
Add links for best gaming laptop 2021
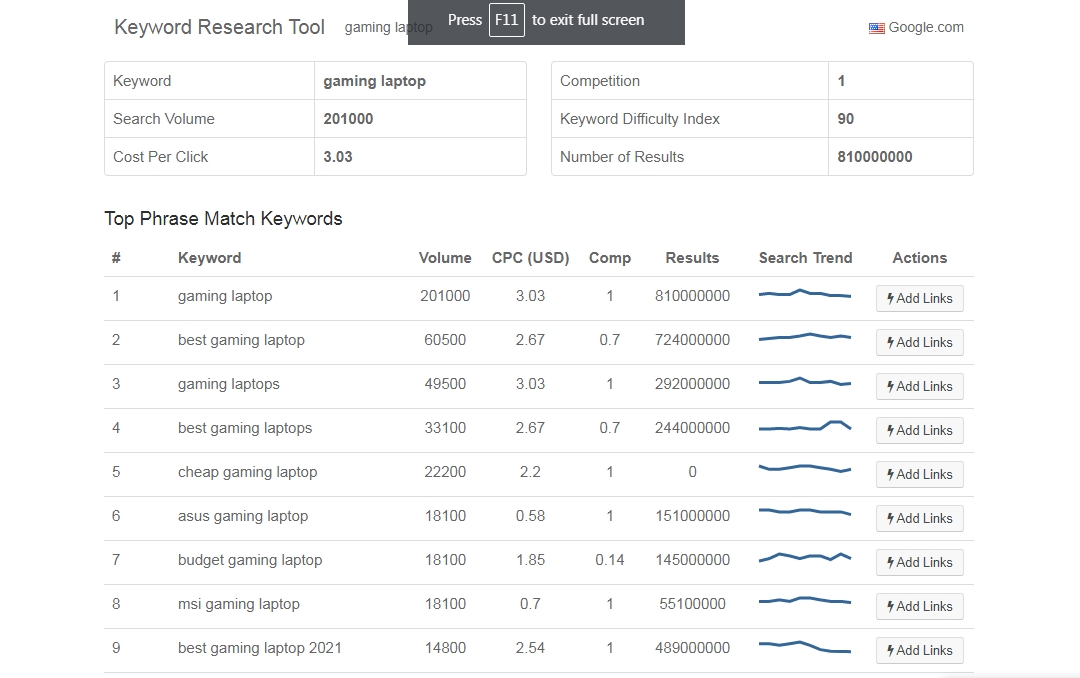click(919, 650)
